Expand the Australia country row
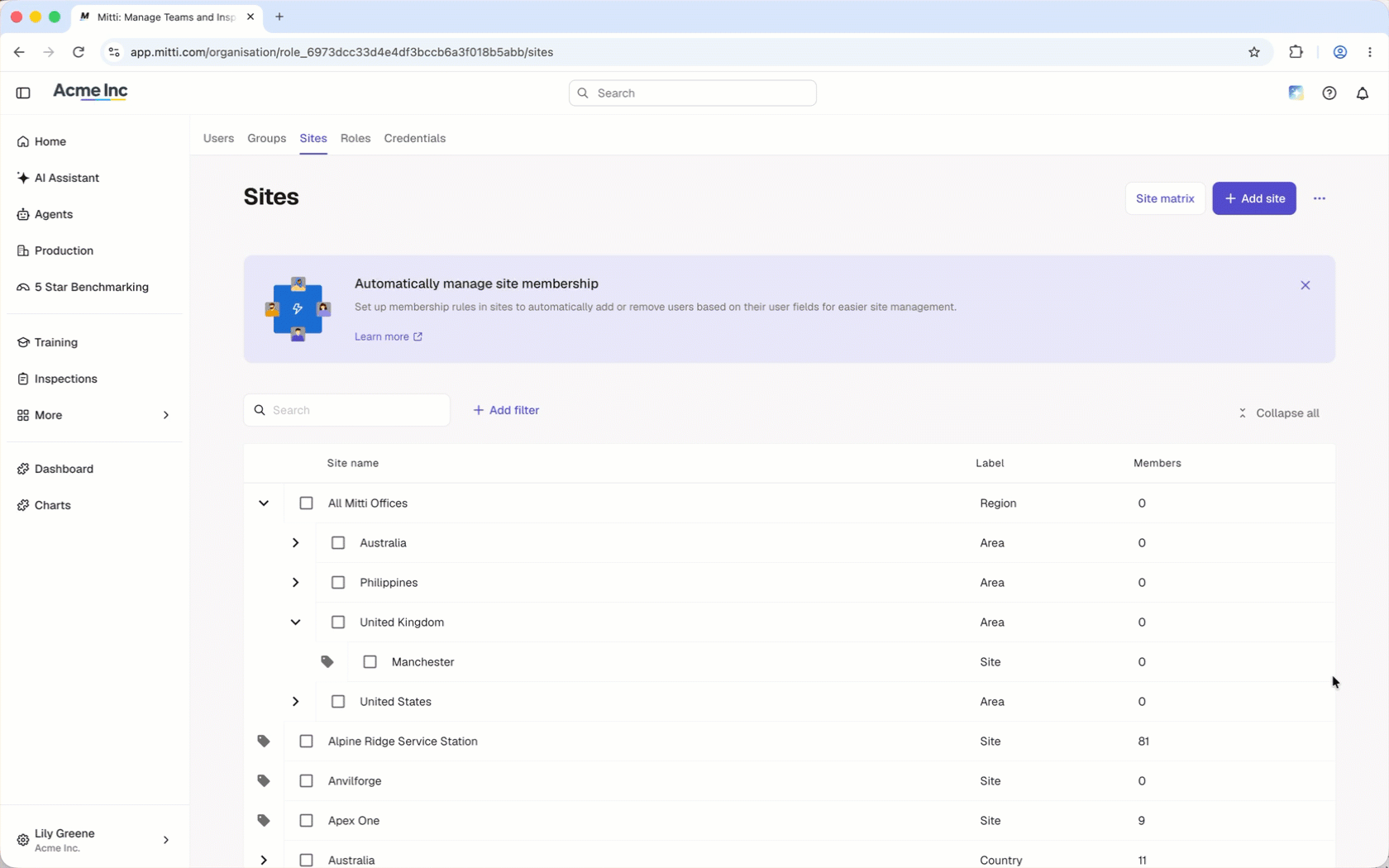Screen dimensions: 1389x868 (x=264, y=860)
